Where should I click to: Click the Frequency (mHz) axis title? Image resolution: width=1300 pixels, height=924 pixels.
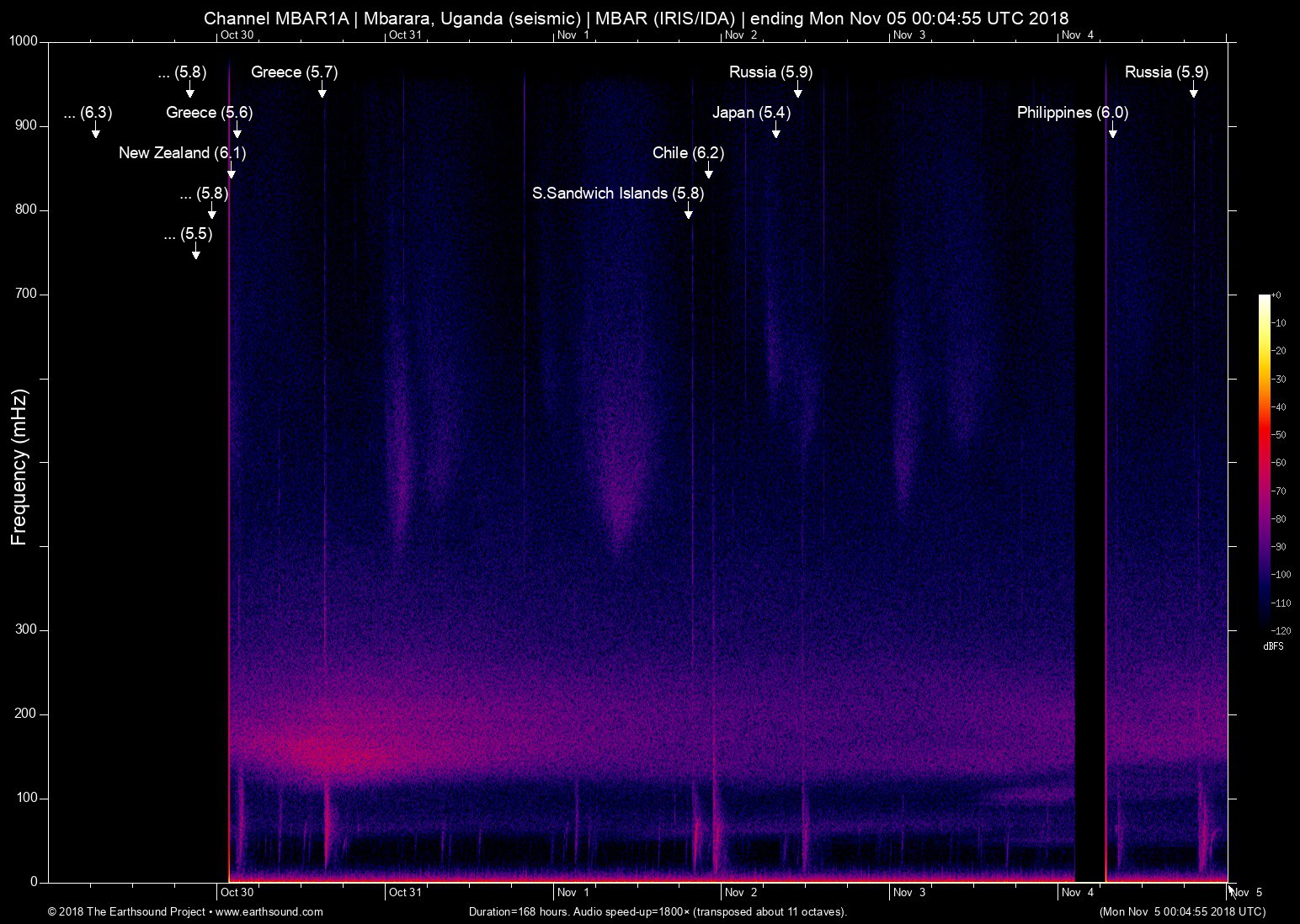(x=19, y=467)
